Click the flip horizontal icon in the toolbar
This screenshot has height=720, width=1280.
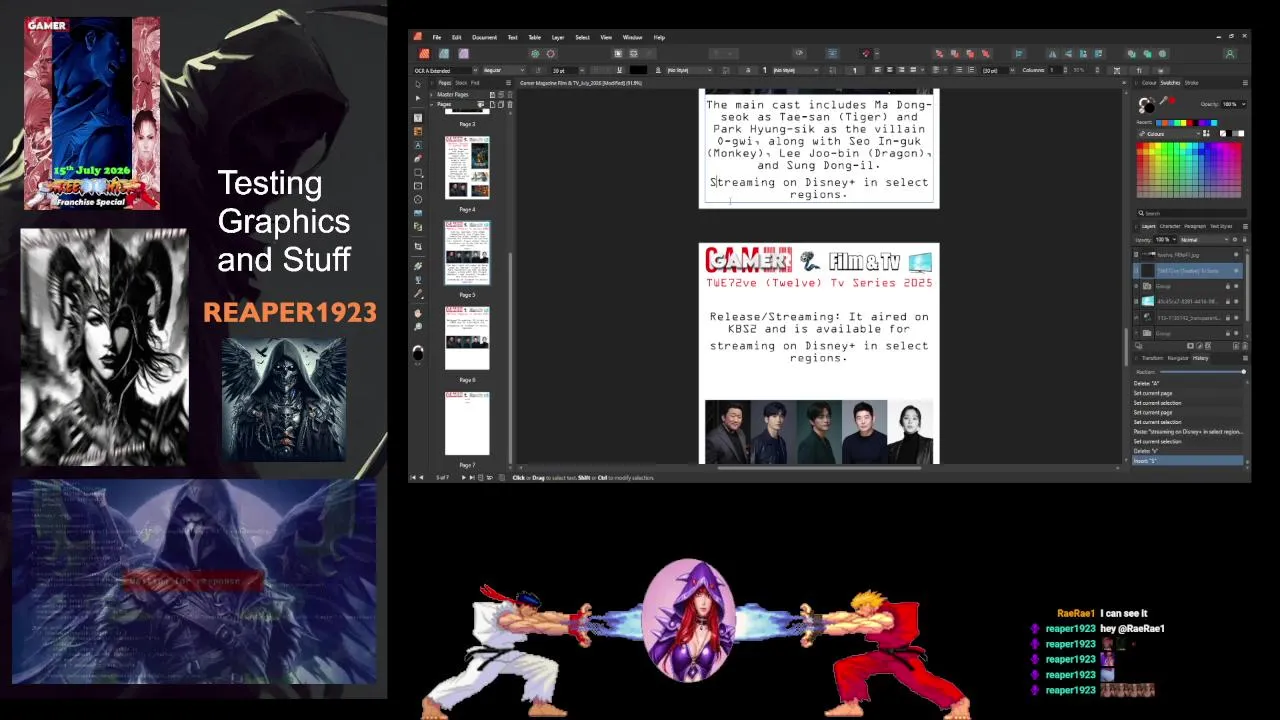click(1052, 53)
